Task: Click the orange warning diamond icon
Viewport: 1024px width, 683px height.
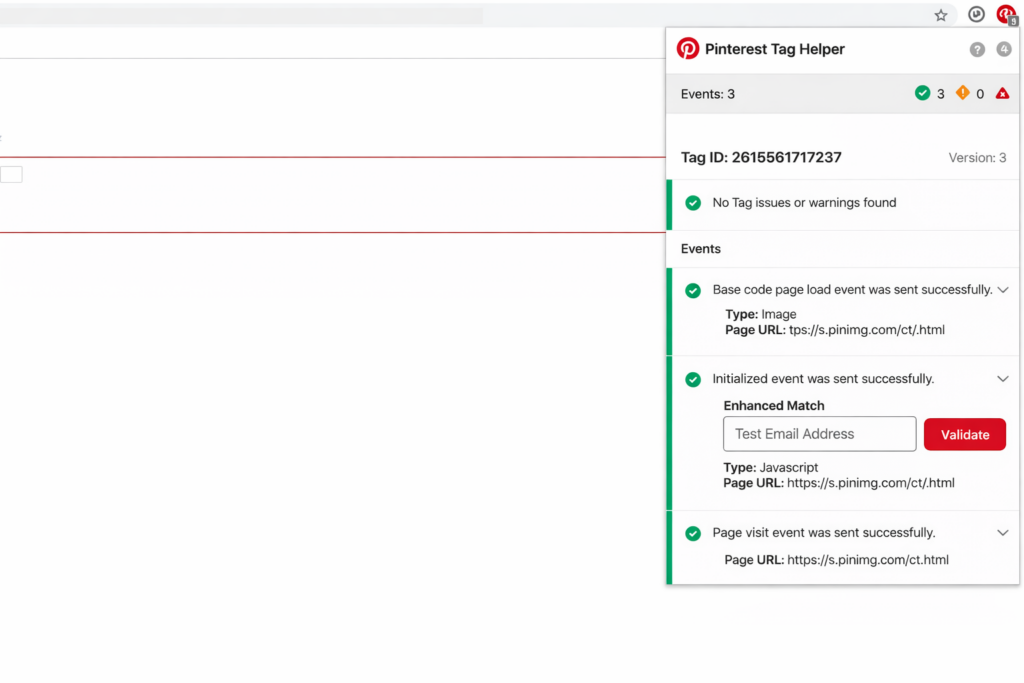Action: click(x=962, y=93)
